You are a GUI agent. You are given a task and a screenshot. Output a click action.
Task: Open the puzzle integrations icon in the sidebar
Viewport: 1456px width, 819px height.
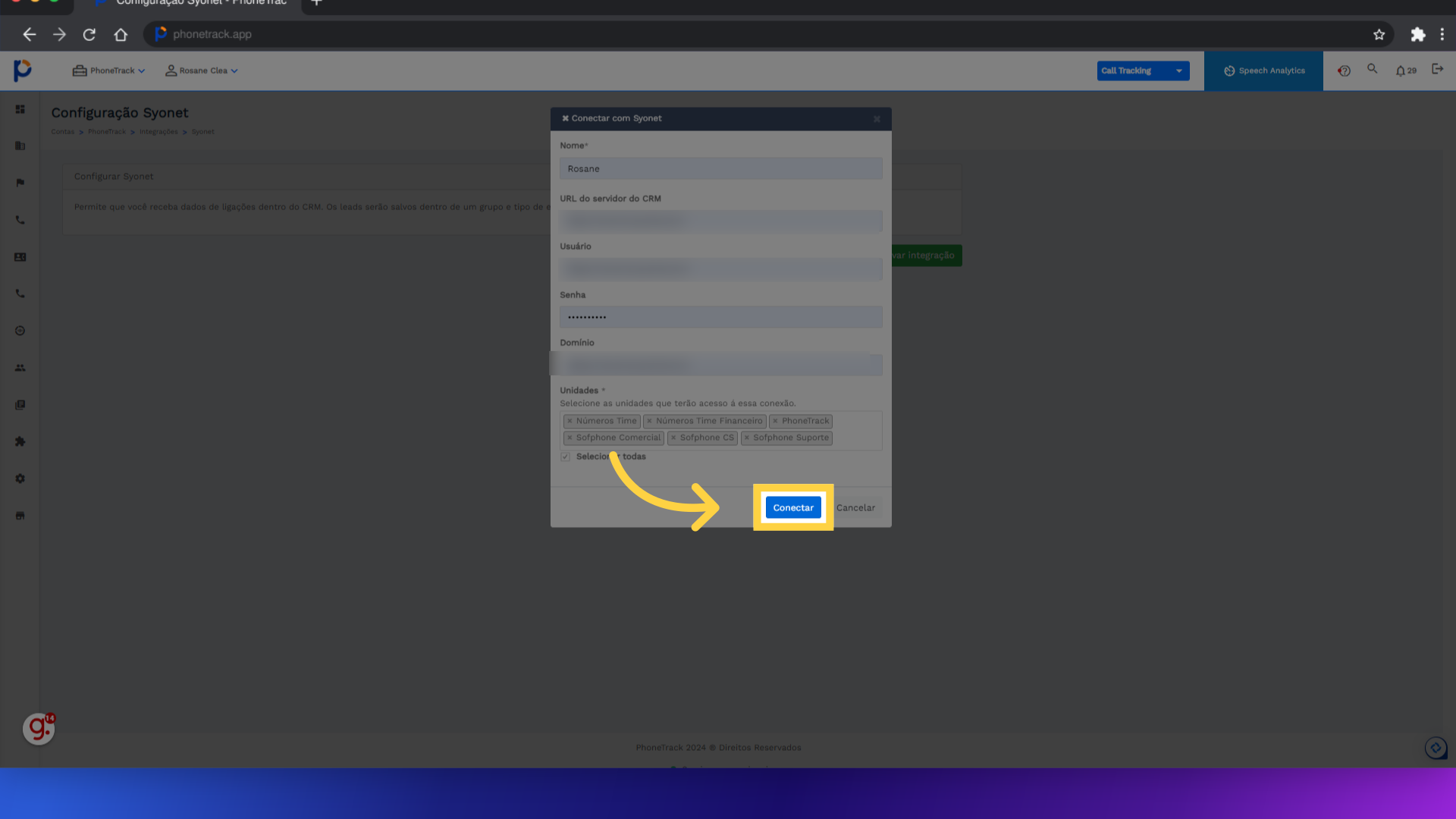pyautogui.click(x=20, y=441)
